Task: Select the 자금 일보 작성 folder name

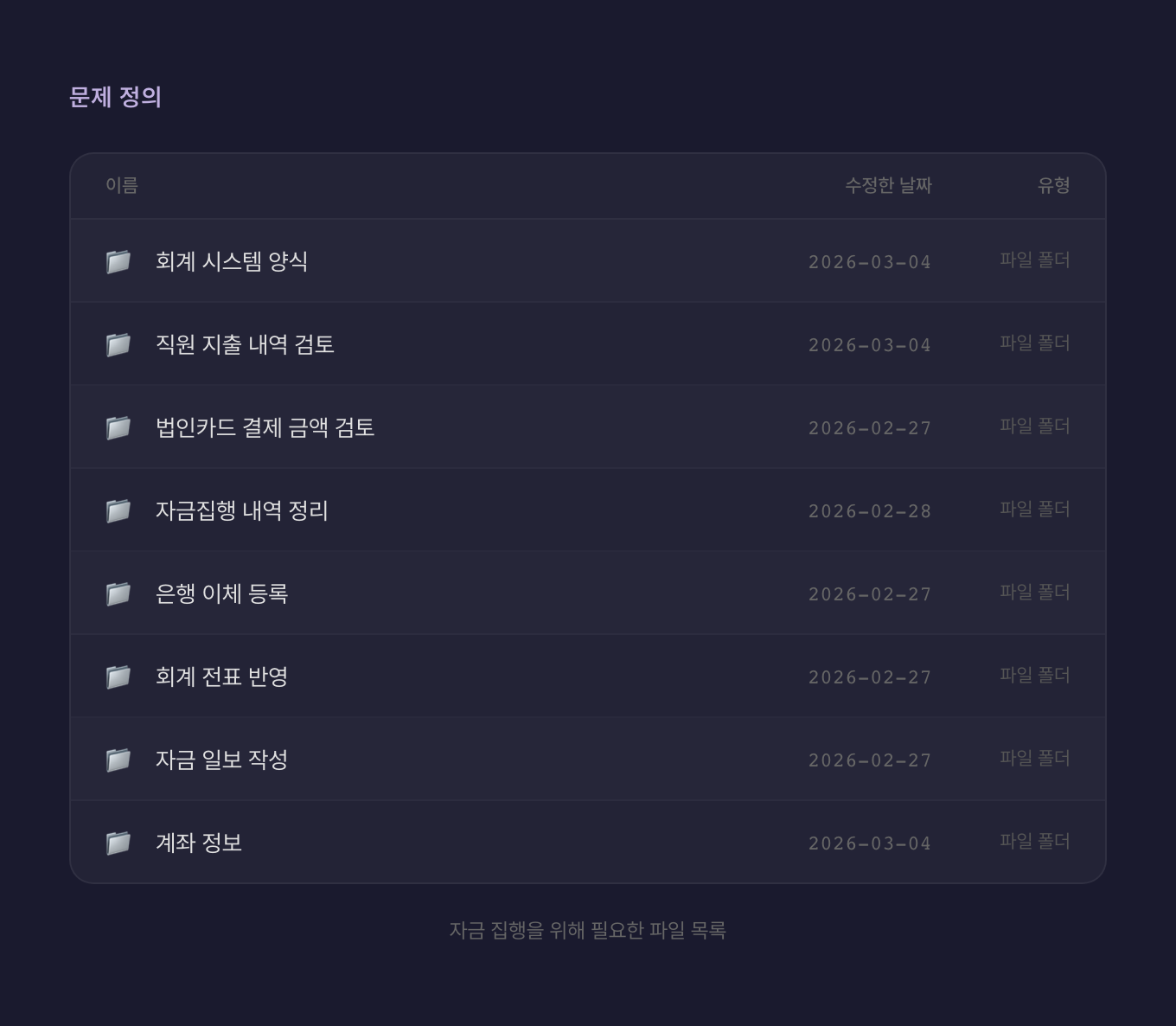Action: [x=221, y=760]
